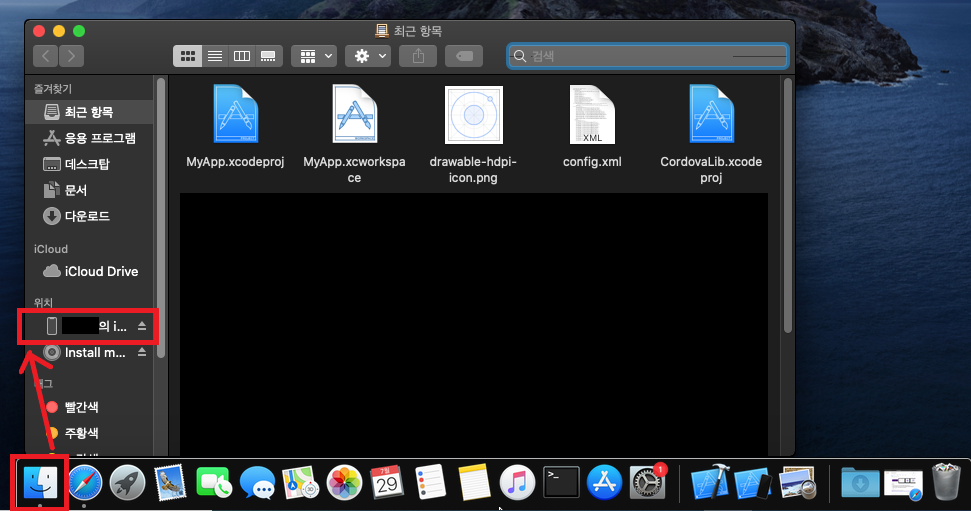The height and width of the screenshot is (511, 971).
Task: Open Safari from the Dock
Action: (84, 483)
